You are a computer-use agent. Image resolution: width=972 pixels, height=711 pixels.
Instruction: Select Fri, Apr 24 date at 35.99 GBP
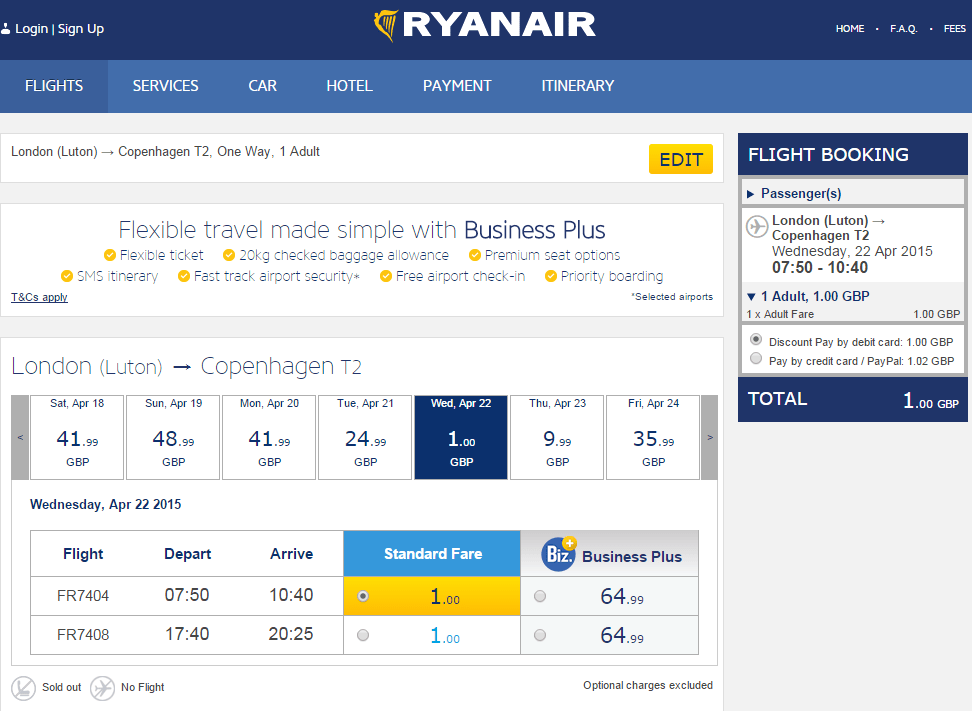pos(653,438)
